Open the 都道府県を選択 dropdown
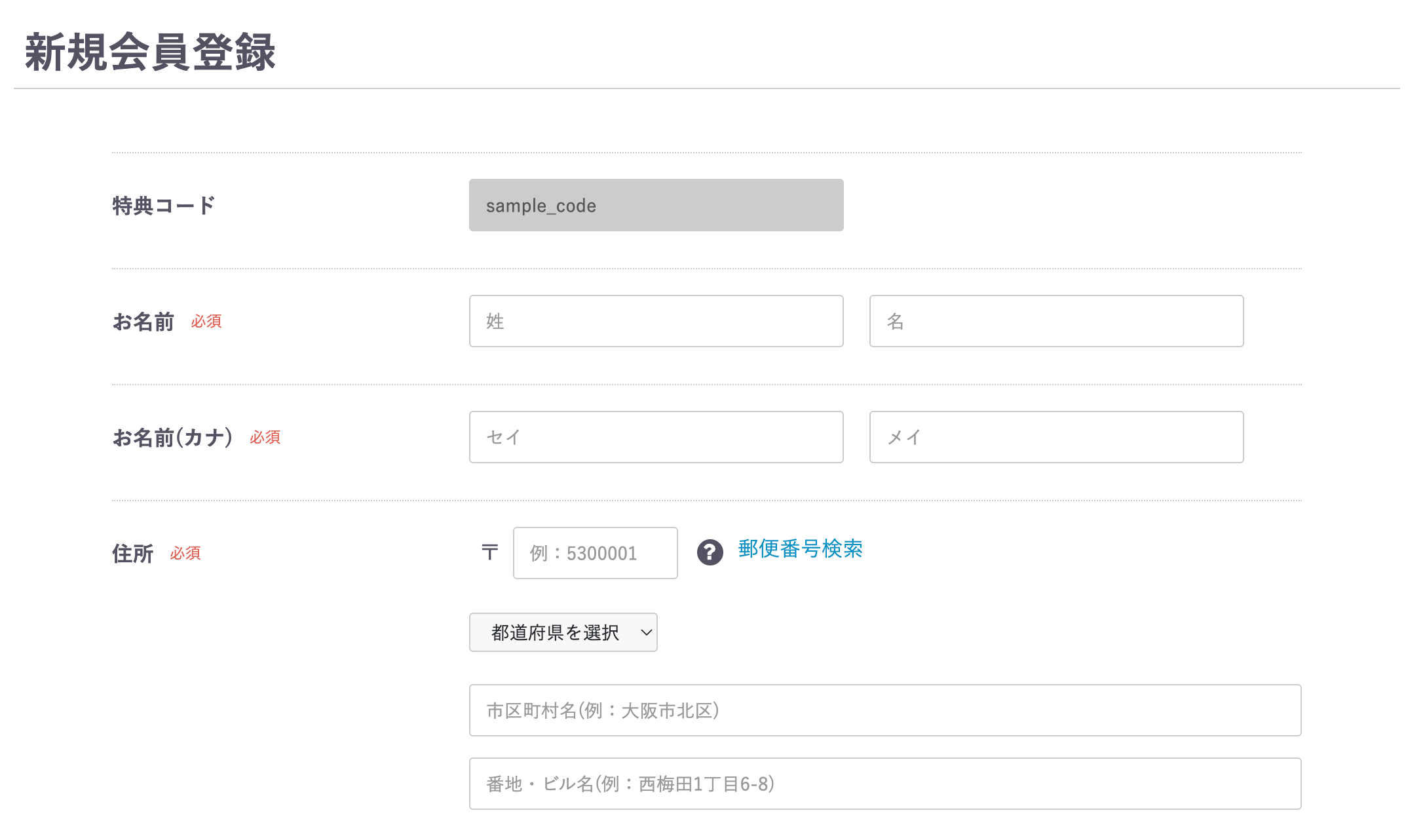Screen dimensions: 1406x840 [x=563, y=632]
